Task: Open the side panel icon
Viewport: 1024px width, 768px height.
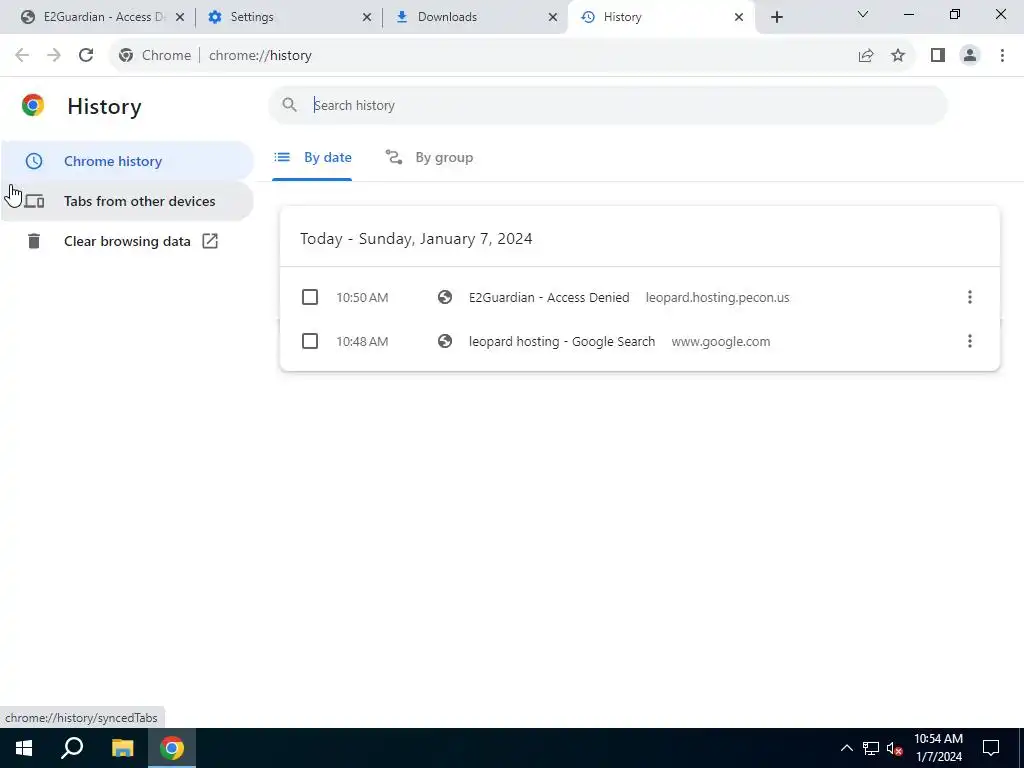Action: pos(938,56)
